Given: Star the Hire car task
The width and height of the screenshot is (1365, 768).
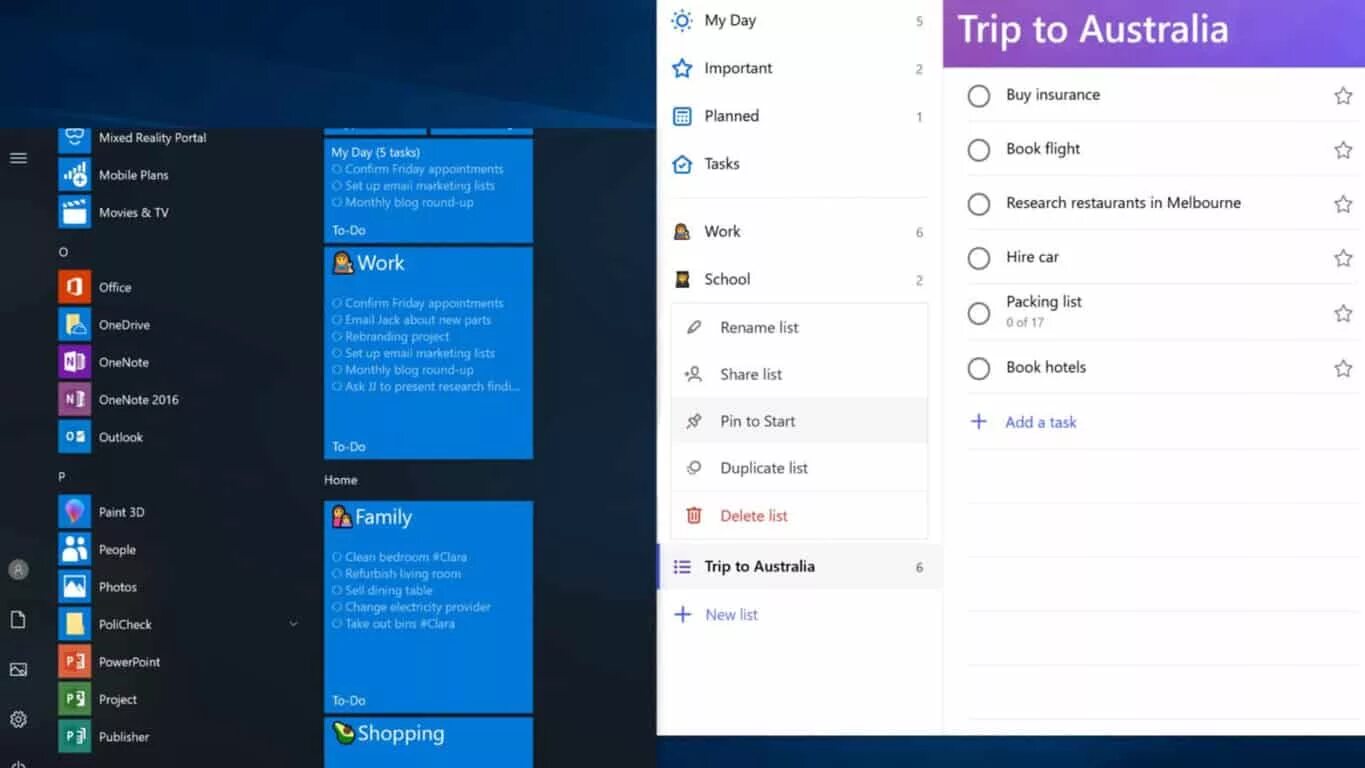Looking at the screenshot, I should point(1343,258).
